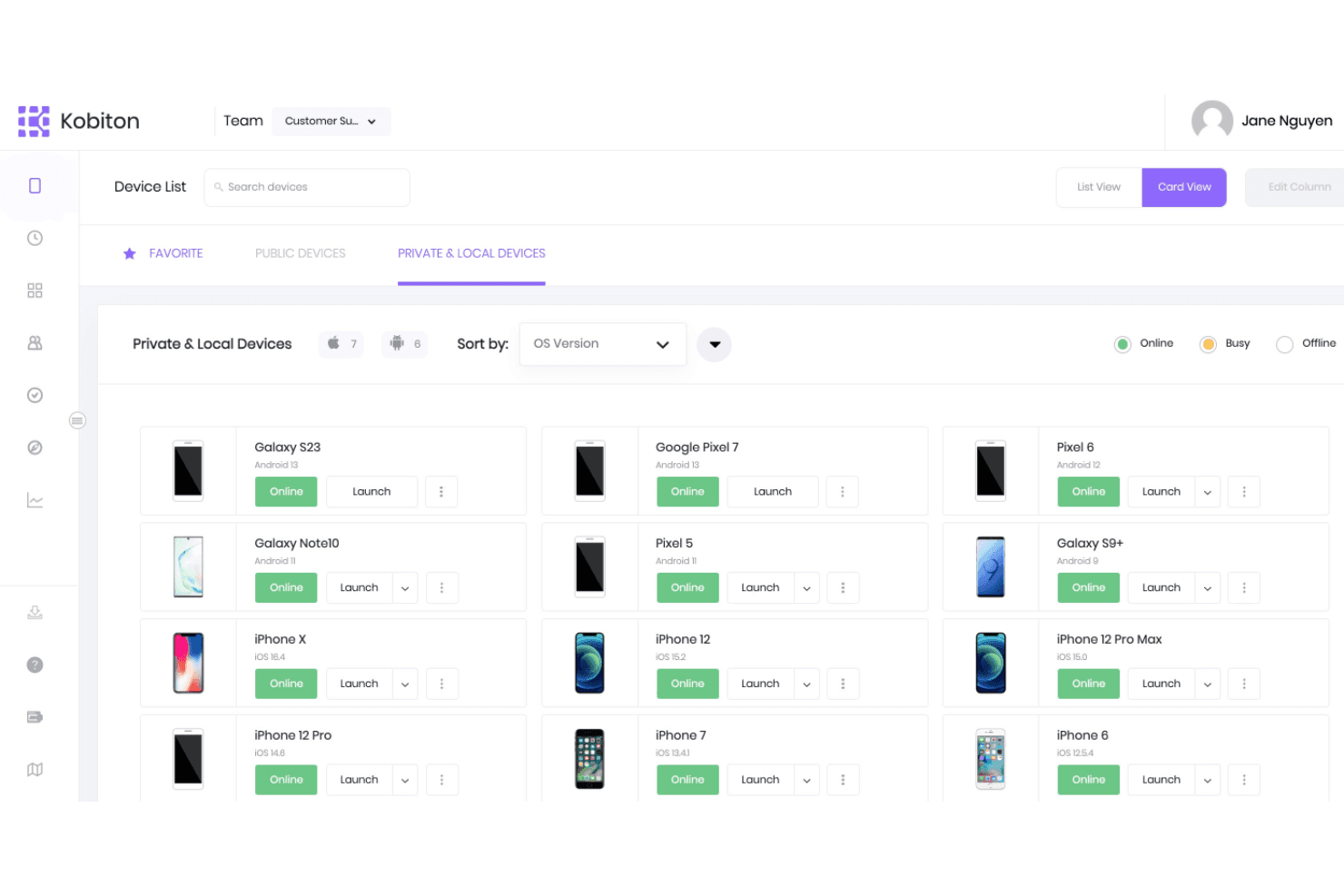Open the users sidebar icon
The width and height of the screenshot is (1344, 896).
(x=35, y=343)
